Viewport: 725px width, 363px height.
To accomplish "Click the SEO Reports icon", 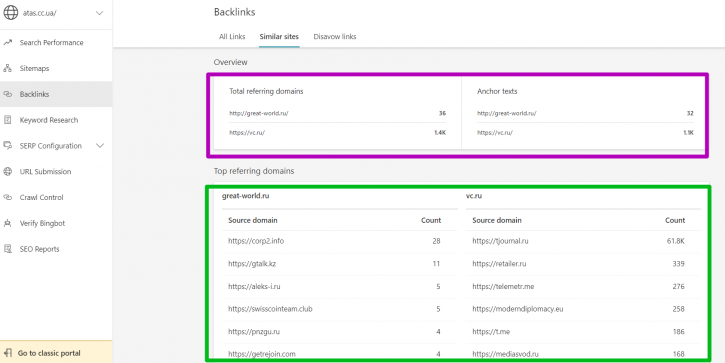I will [x=7, y=249].
